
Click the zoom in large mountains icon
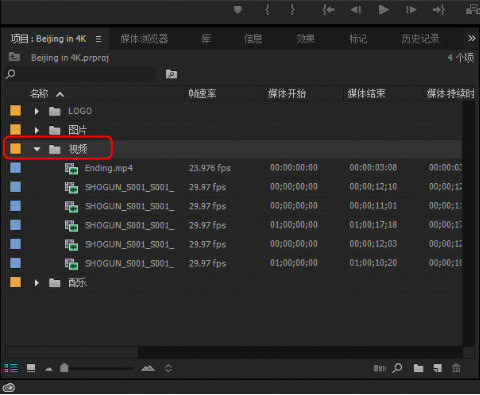click(x=148, y=368)
